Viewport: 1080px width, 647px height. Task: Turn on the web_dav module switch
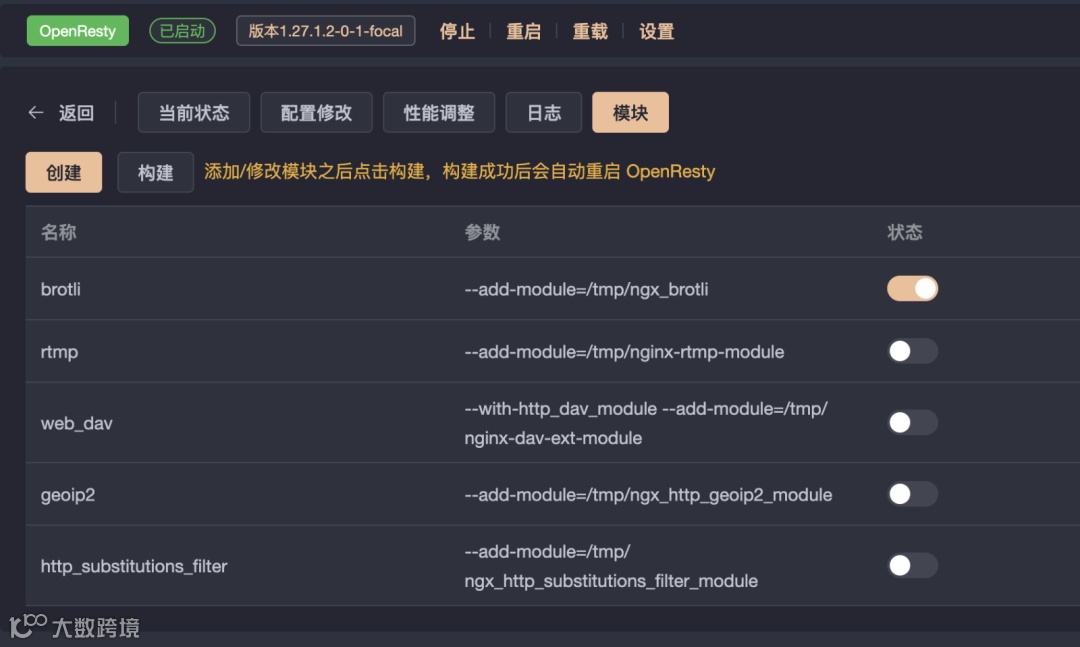point(912,422)
